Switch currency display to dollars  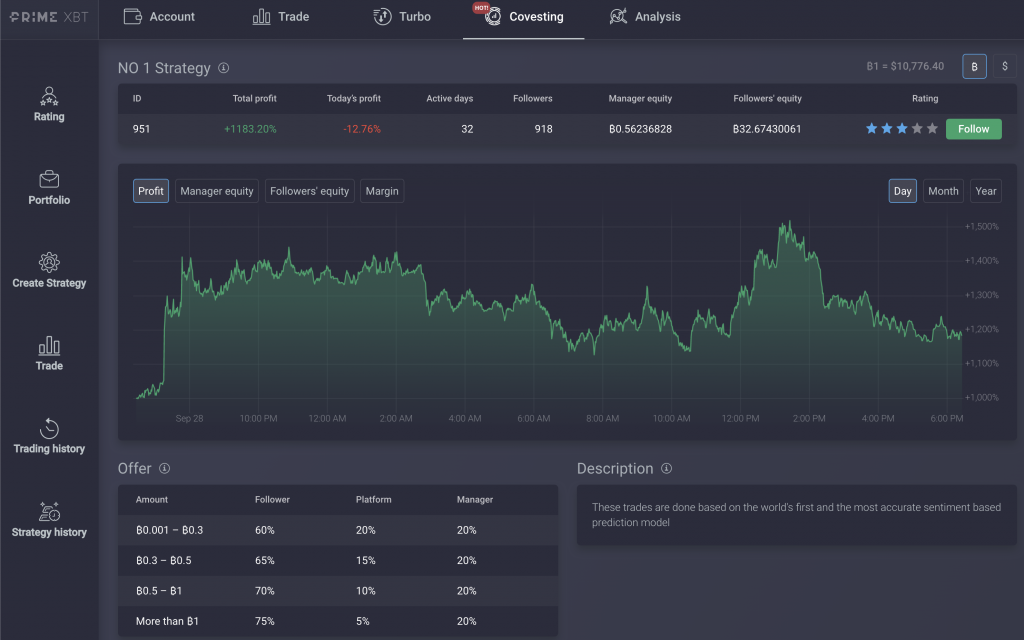(x=1006, y=65)
